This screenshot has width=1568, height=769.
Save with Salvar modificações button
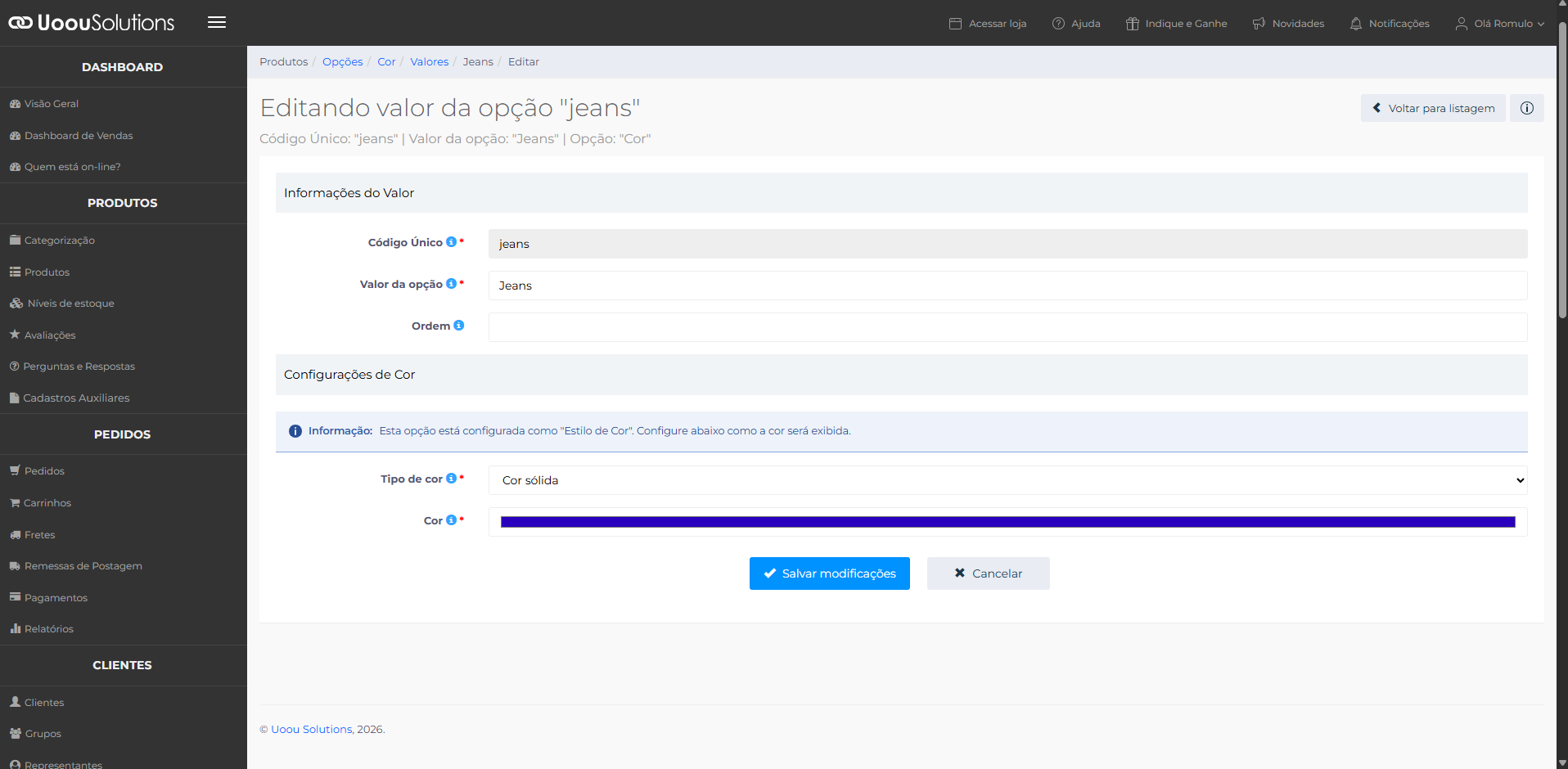(x=830, y=573)
